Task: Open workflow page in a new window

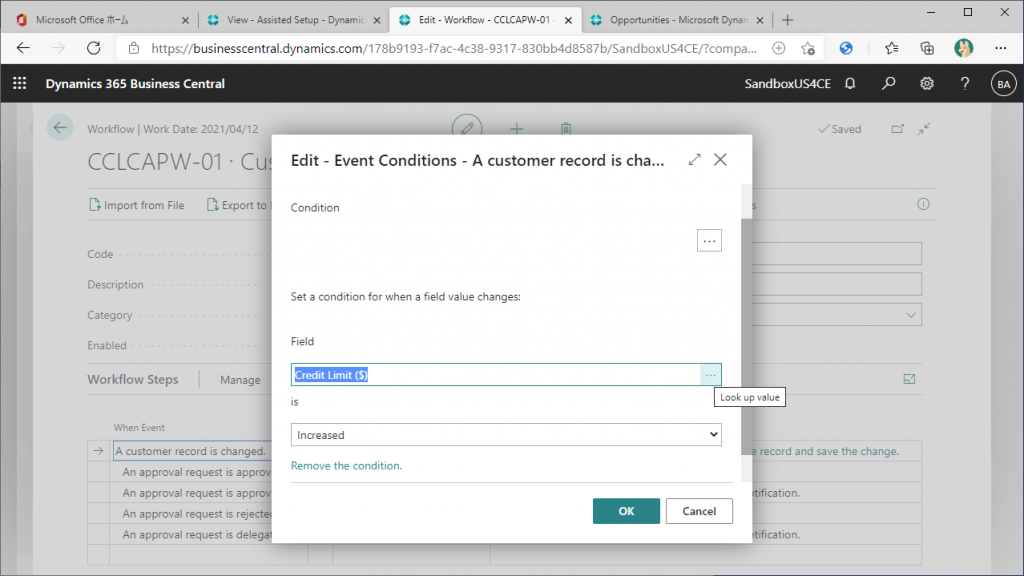Action: [x=898, y=129]
